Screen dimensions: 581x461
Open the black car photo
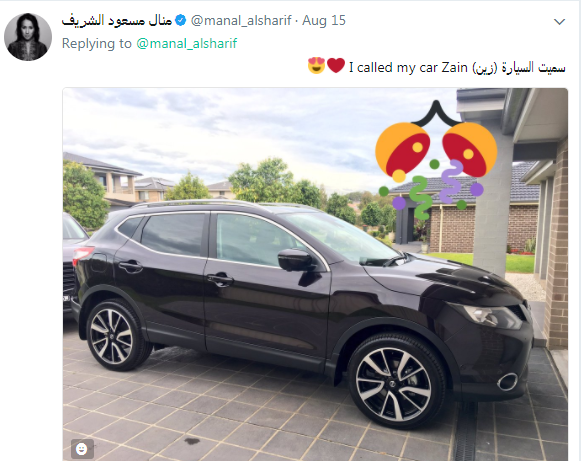[x=315, y=274]
